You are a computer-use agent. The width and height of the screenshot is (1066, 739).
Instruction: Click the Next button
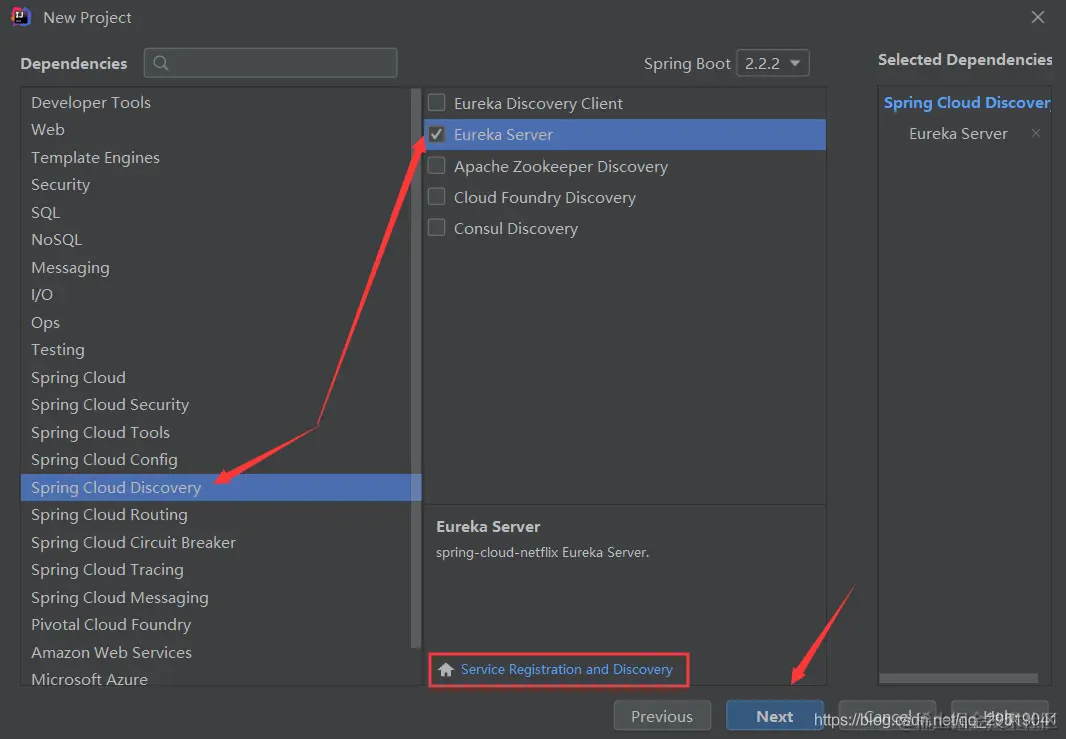coord(774,716)
